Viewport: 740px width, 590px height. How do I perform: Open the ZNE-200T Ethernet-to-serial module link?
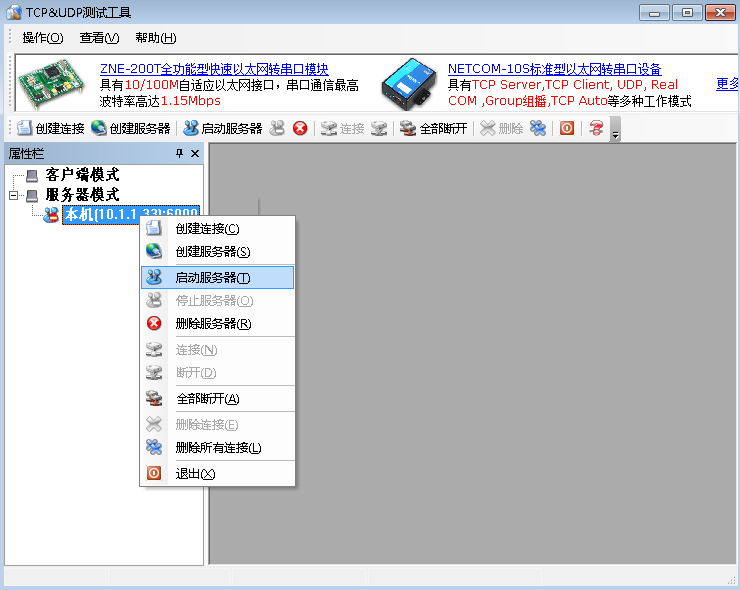click(x=214, y=69)
